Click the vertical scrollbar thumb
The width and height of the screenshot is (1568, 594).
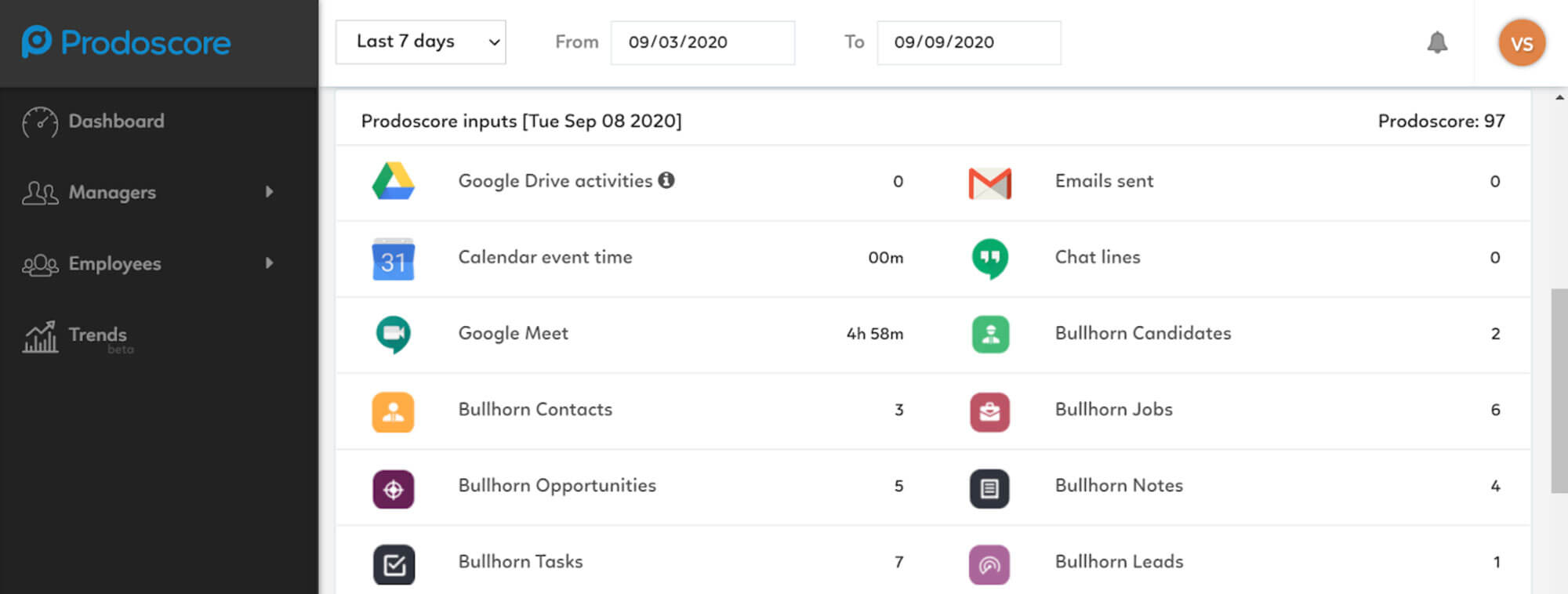pos(1559,391)
